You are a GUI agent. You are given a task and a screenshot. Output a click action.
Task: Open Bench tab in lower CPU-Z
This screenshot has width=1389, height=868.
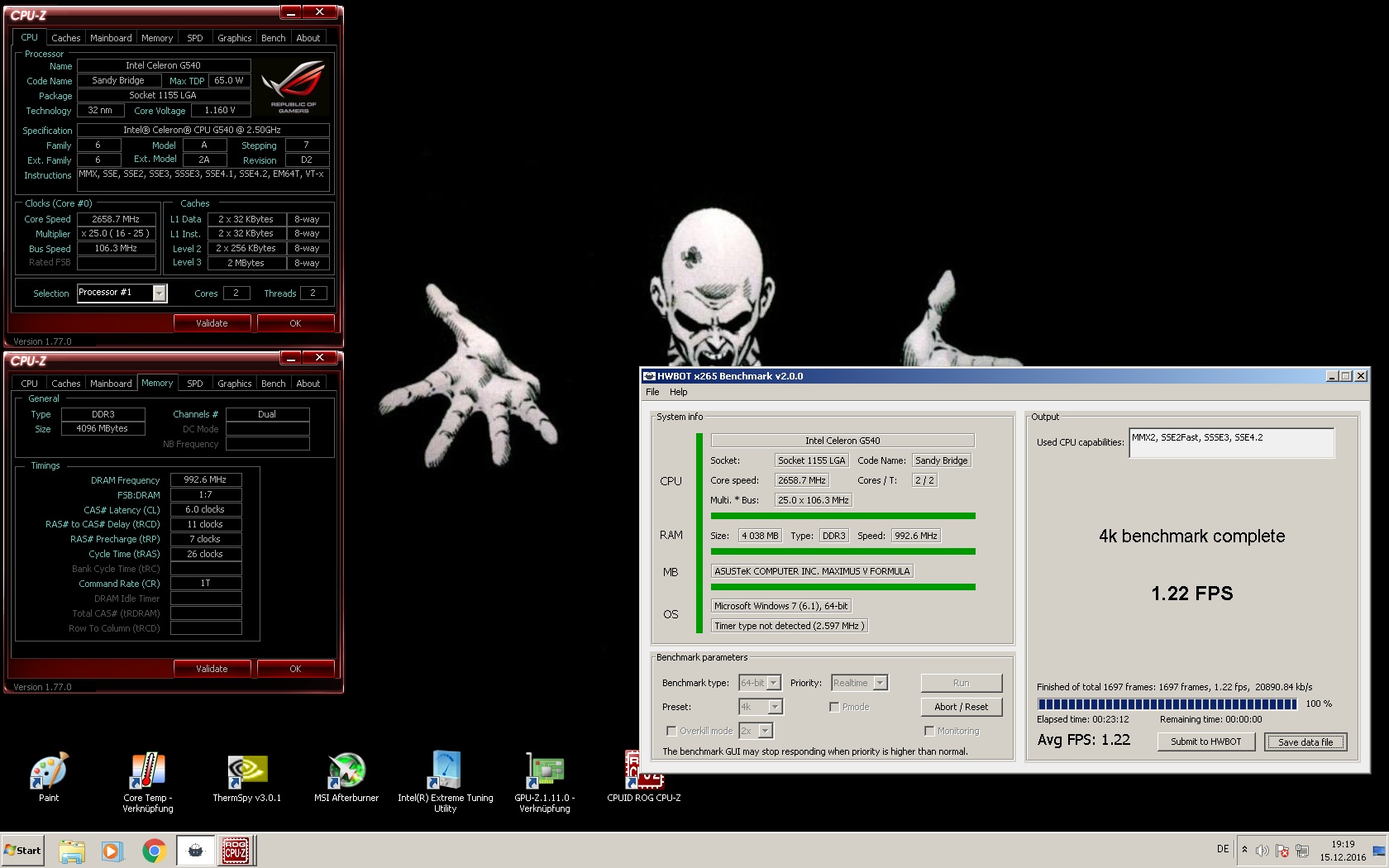tap(274, 384)
